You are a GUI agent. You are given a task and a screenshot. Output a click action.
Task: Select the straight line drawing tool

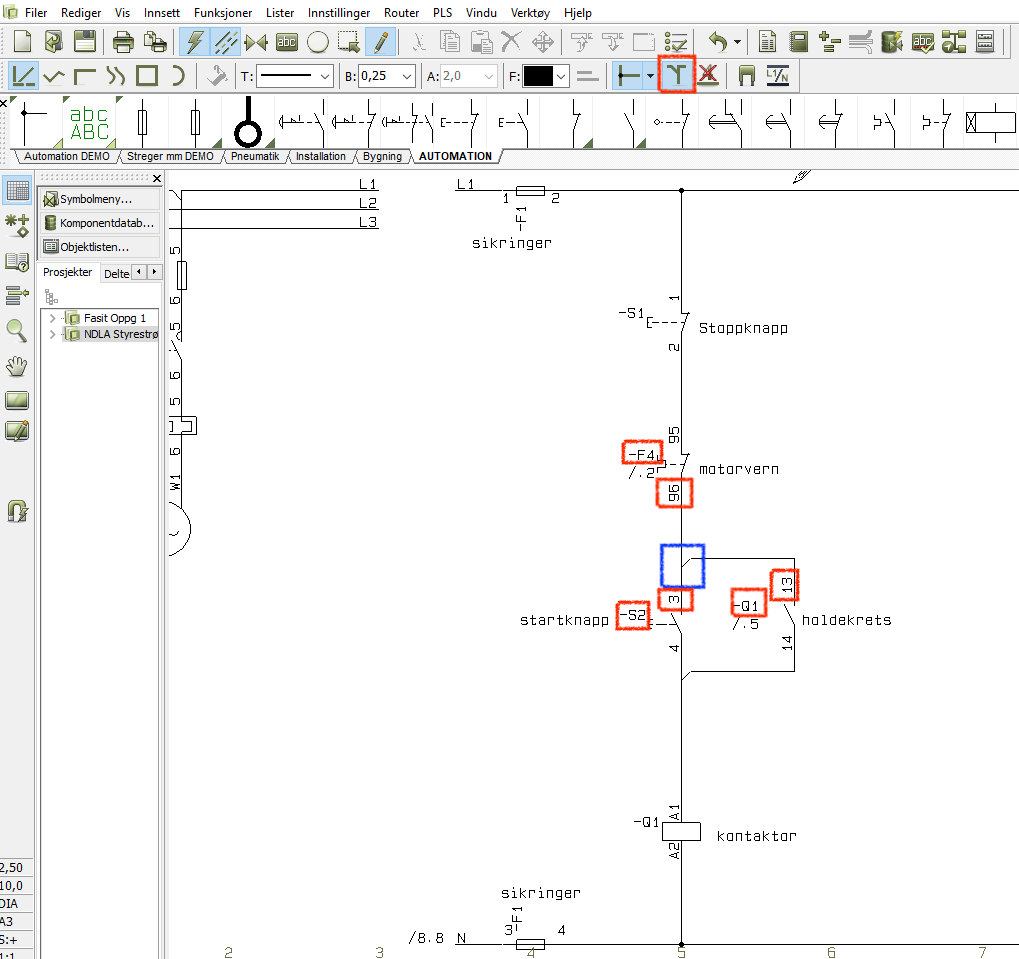[x=23, y=76]
